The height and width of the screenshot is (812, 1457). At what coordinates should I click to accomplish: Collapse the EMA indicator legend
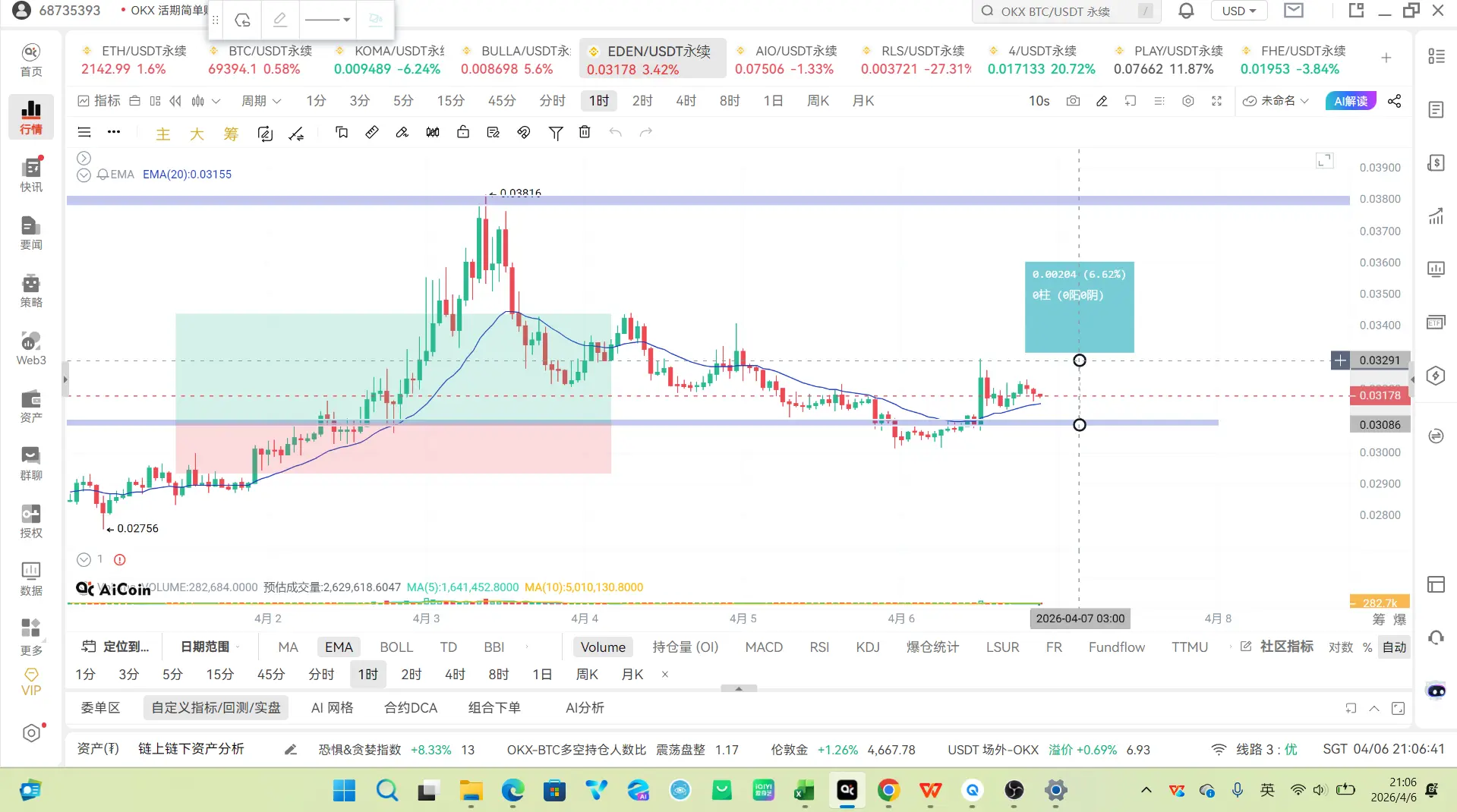84,175
